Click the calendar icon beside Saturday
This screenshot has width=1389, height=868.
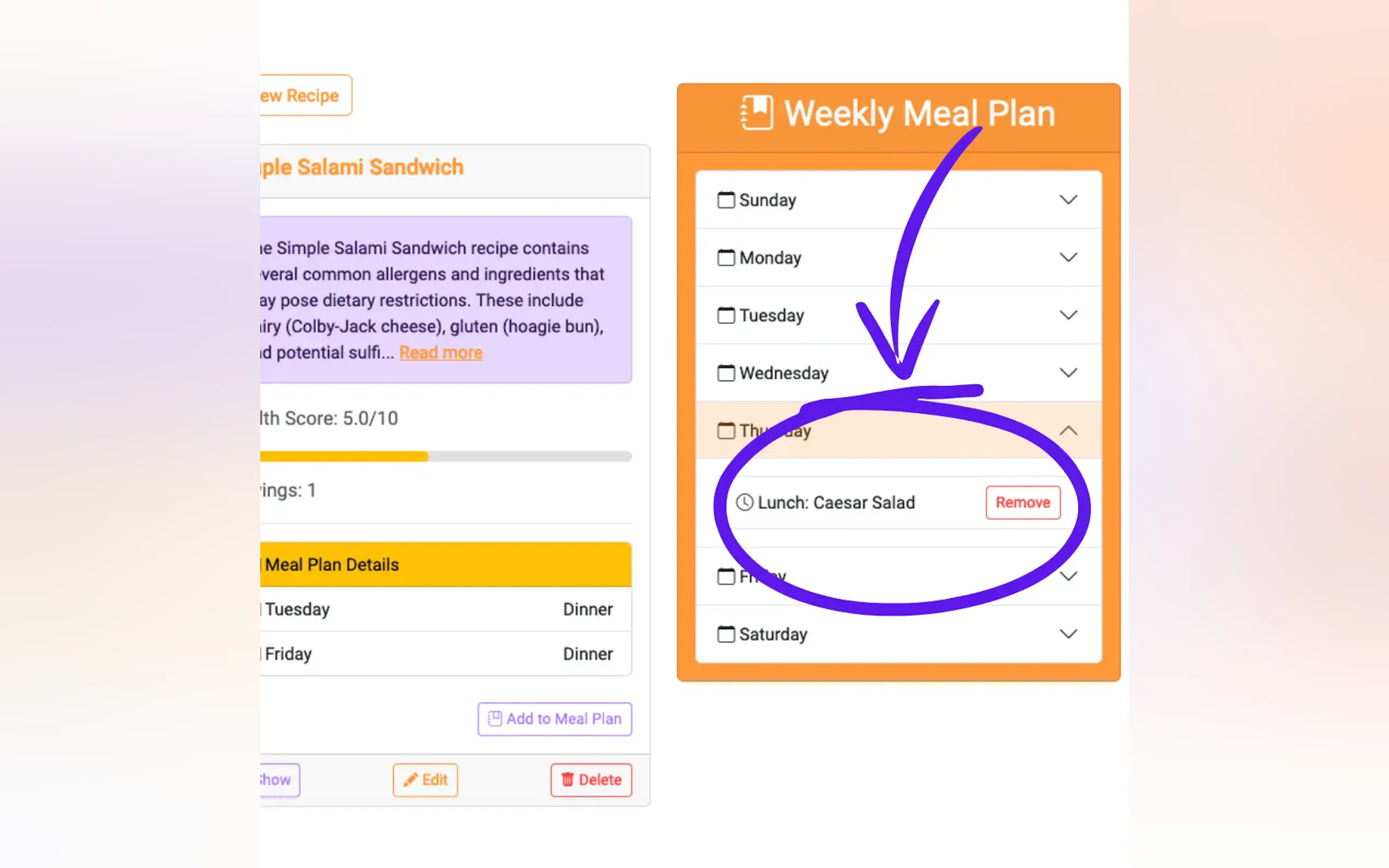(x=726, y=635)
